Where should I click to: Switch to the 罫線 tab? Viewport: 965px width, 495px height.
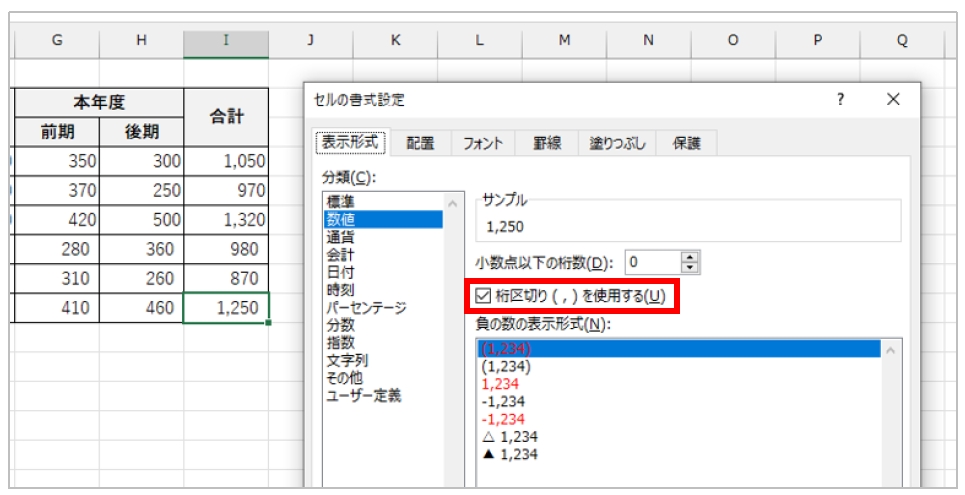coord(547,143)
